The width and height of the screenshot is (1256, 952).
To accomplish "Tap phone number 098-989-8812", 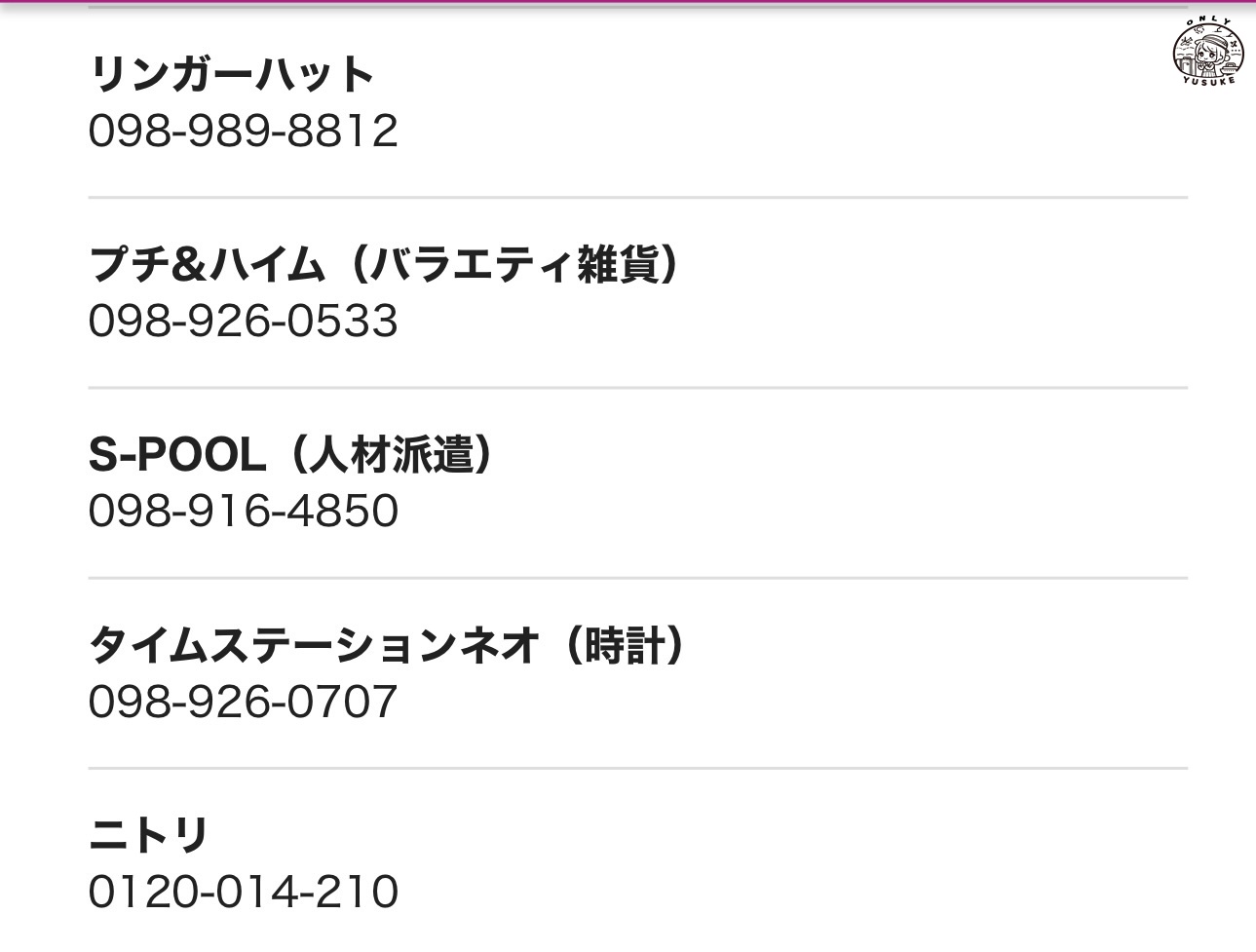I will click(244, 132).
